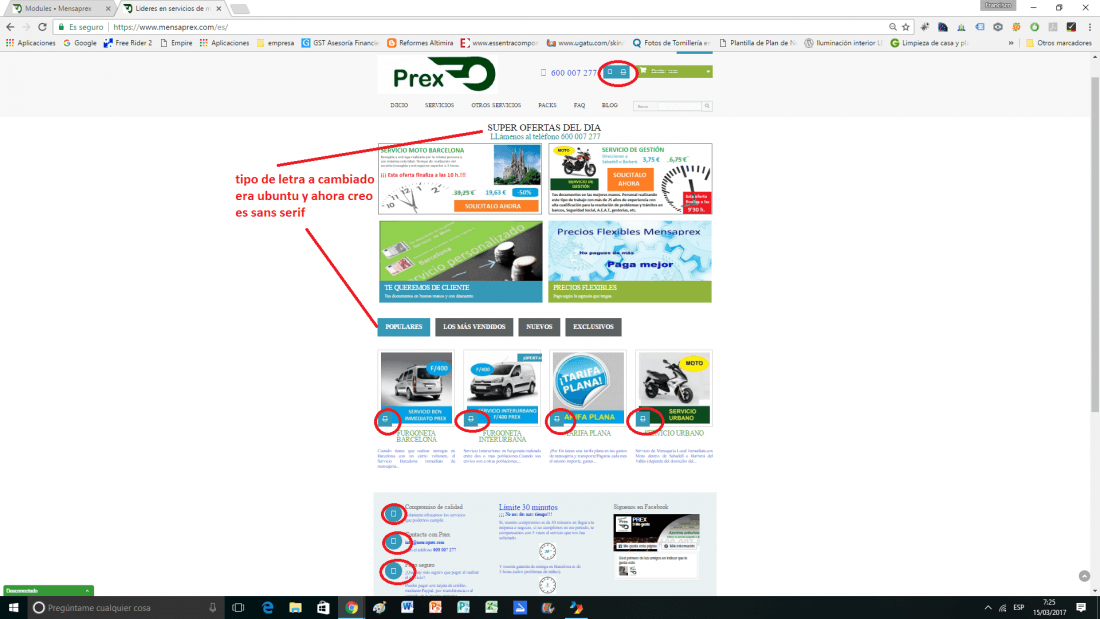Show hidden system tray icons

click(988, 608)
